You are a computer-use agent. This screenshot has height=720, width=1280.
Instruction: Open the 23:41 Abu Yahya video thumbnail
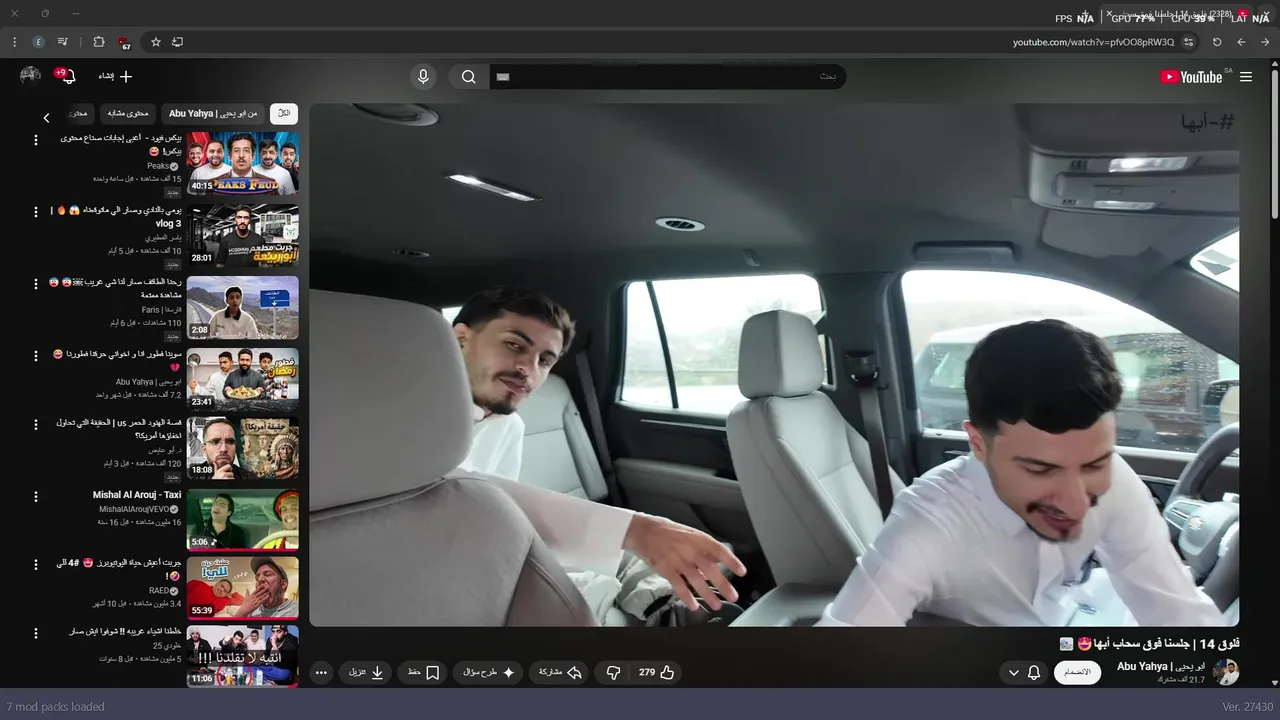[x=243, y=379]
